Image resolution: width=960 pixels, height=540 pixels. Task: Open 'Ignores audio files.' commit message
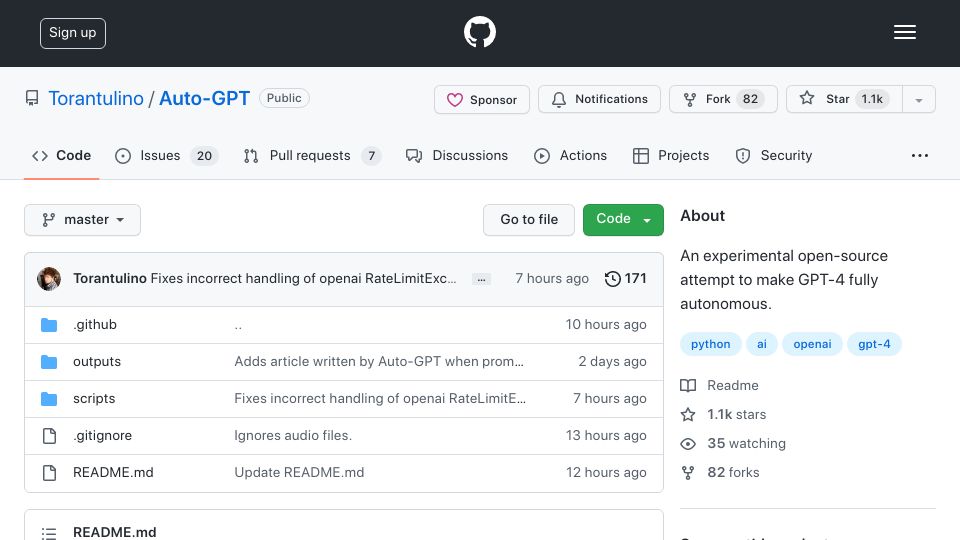293,435
